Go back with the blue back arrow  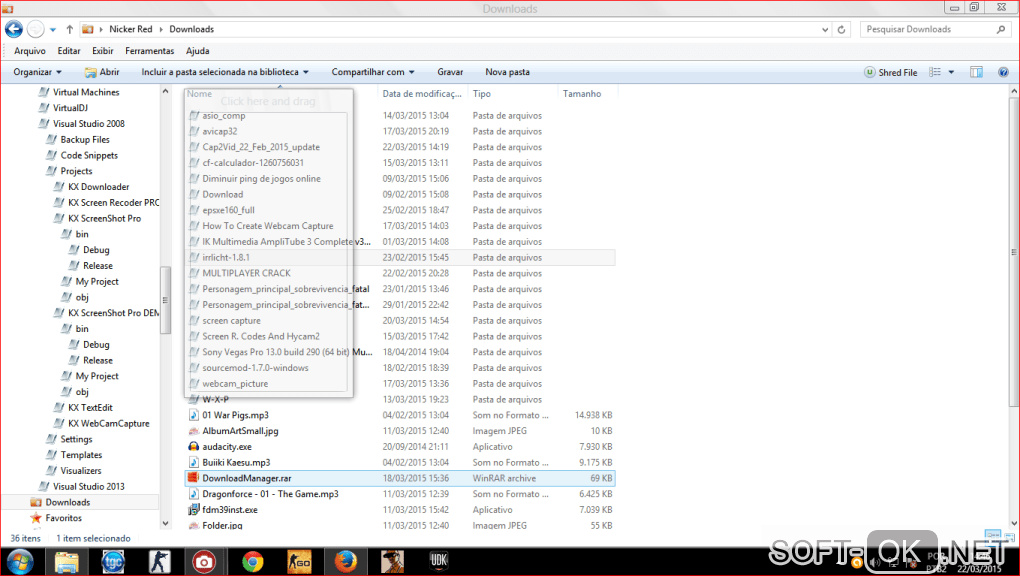[14, 29]
